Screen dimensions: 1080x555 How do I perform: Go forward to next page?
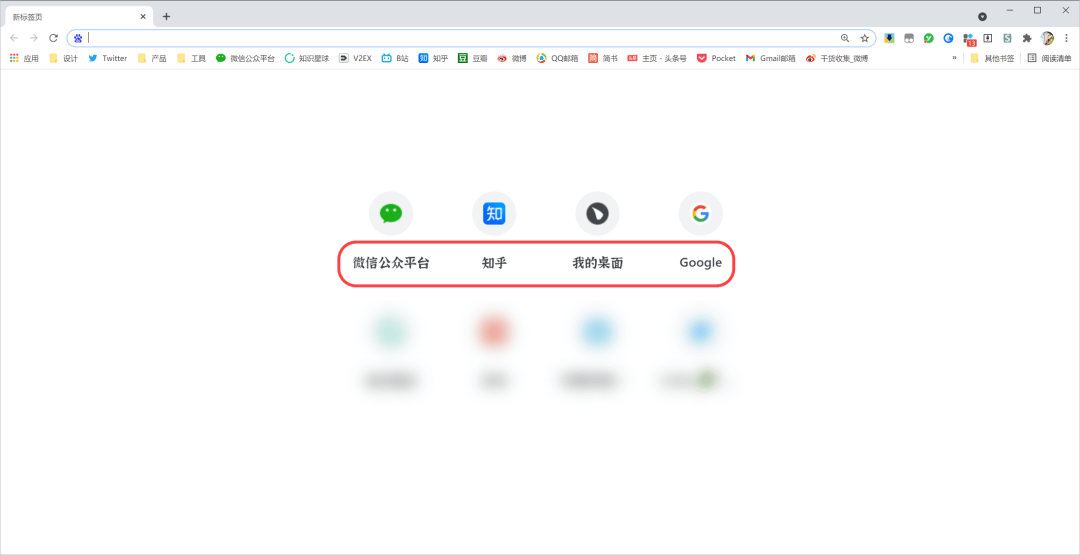[34, 38]
